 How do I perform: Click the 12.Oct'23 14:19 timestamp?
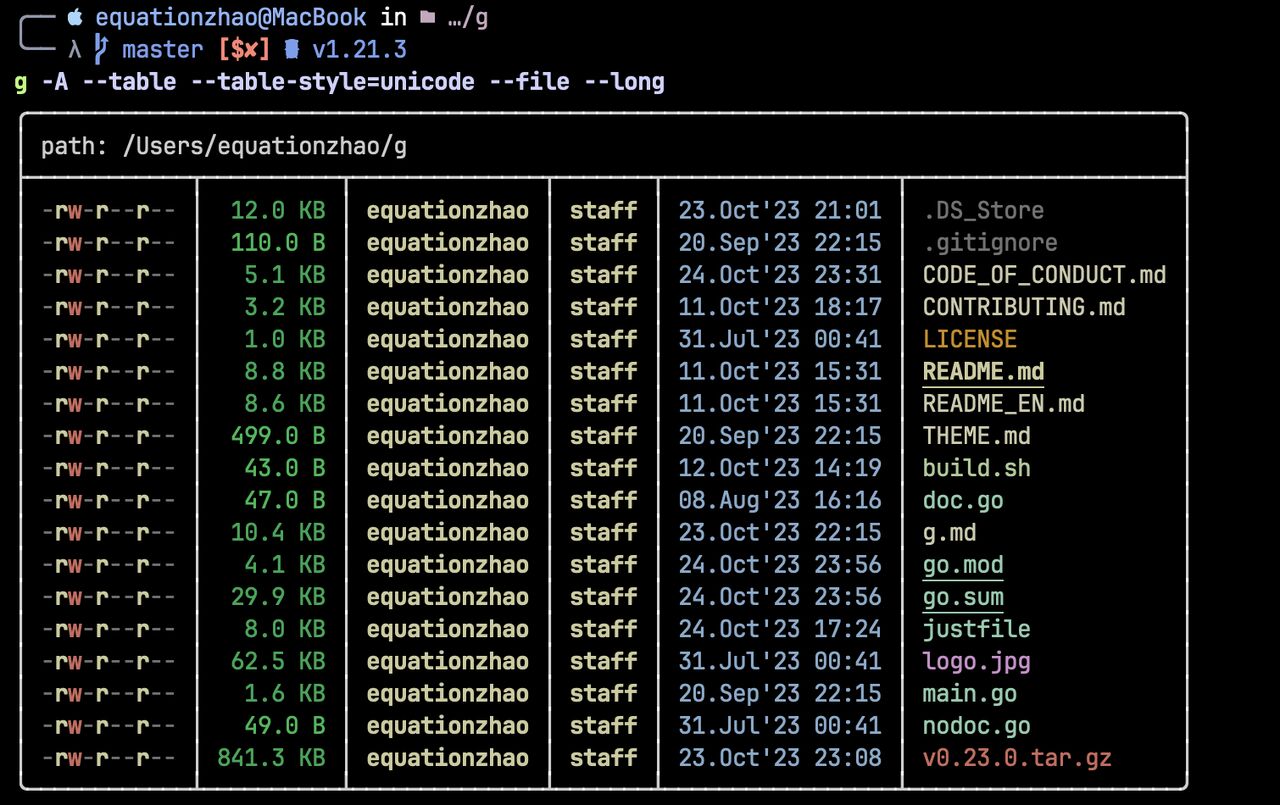[x=780, y=468]
